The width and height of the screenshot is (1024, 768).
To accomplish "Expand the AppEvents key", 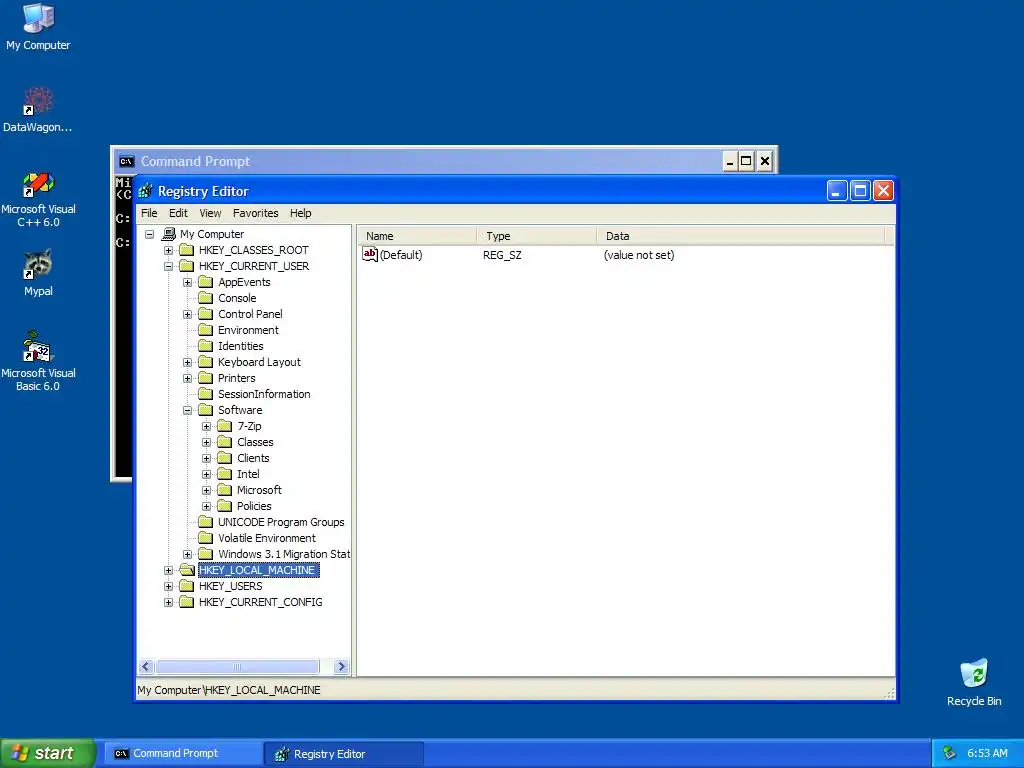I will (187, 282).
